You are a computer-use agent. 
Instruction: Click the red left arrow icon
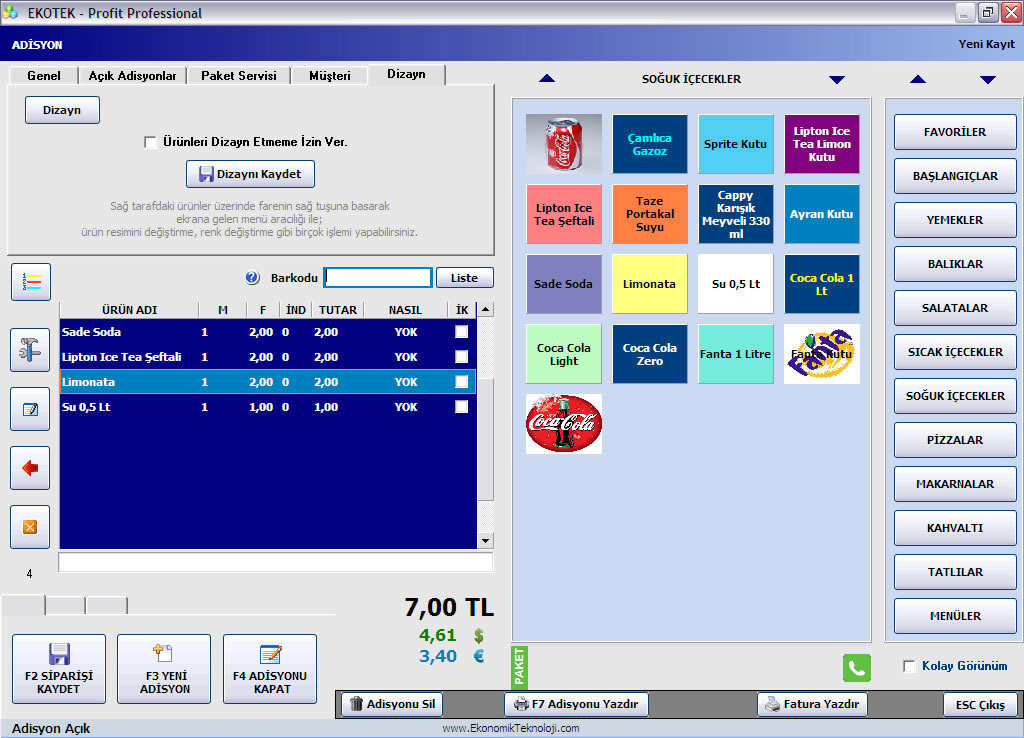click(30, 468)
